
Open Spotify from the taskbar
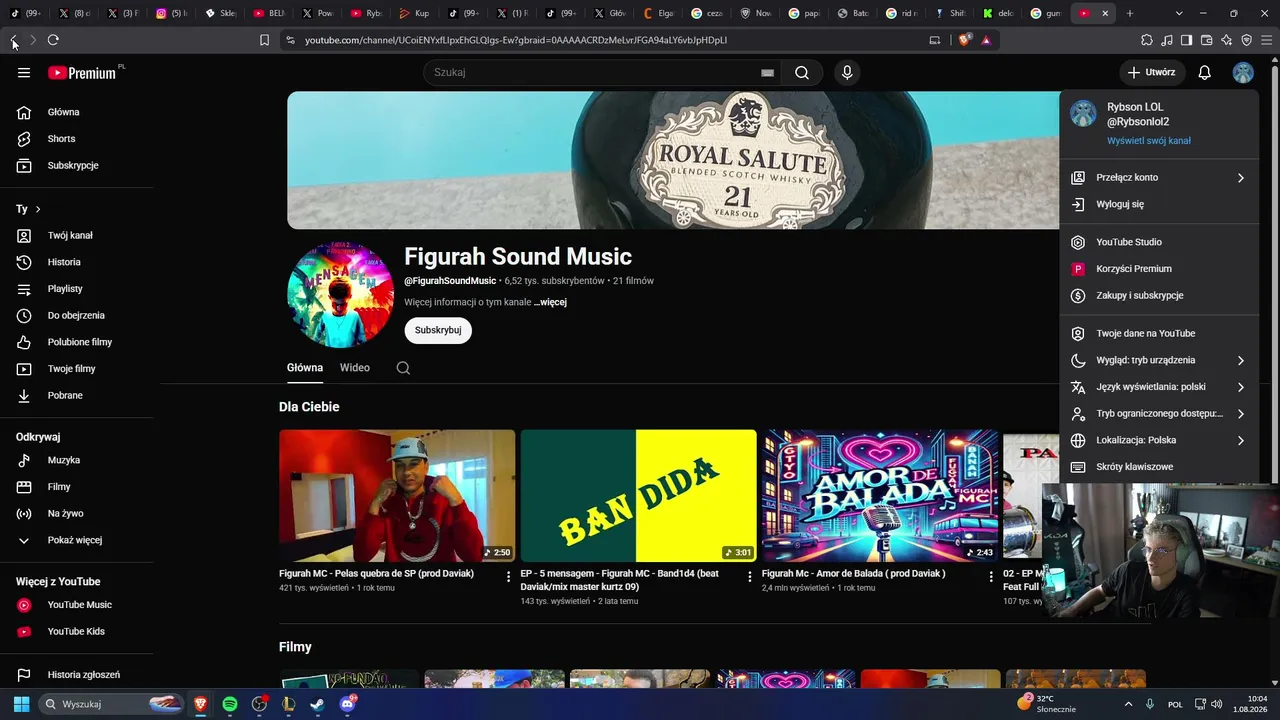(x=230, y=704)
